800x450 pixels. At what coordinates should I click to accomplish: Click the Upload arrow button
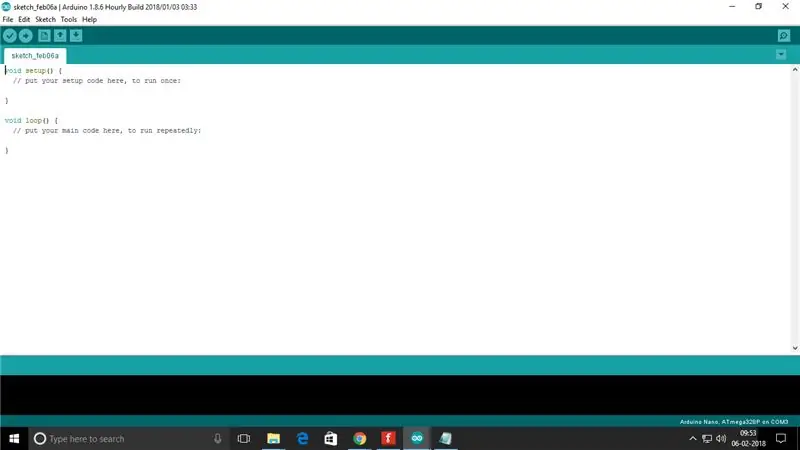click(26, 36)
